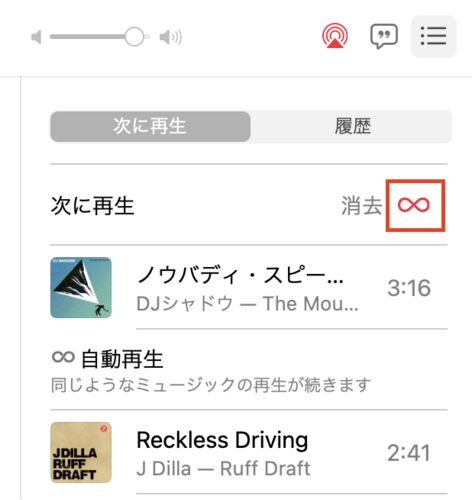Switch to the 履歴 tab

point(352,126)
